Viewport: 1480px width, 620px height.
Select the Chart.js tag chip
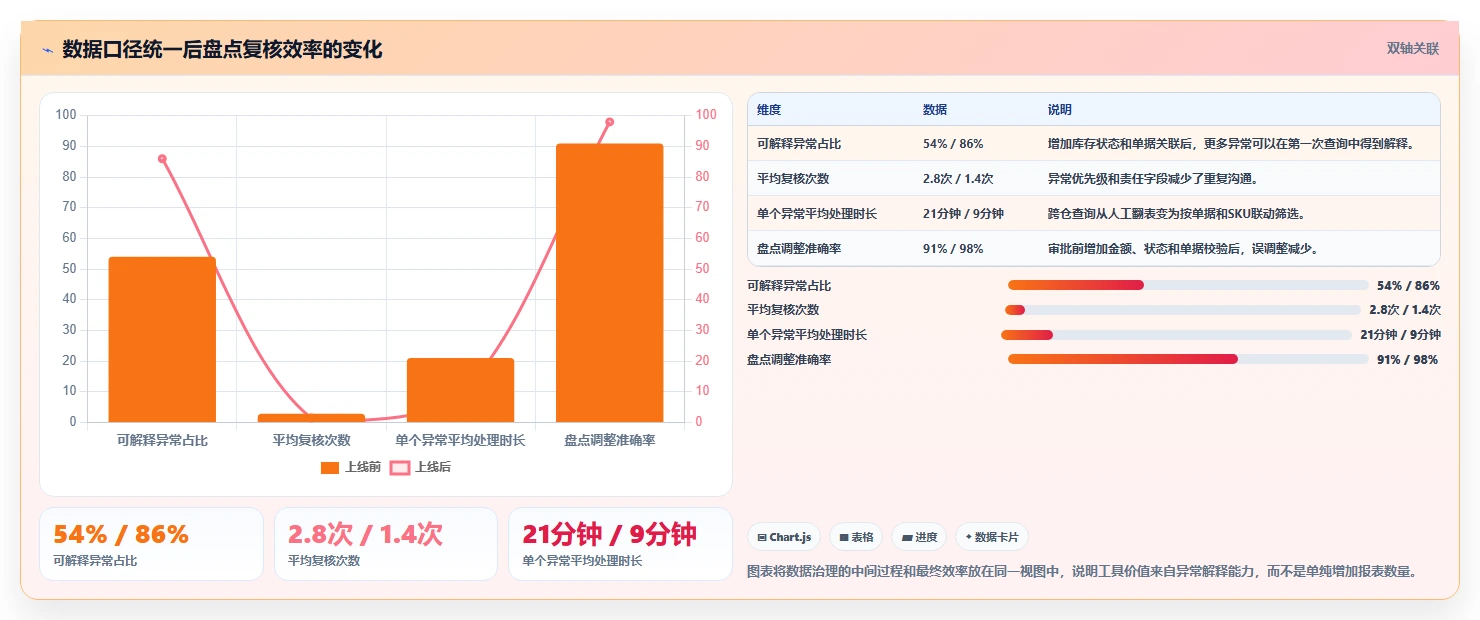784,537
